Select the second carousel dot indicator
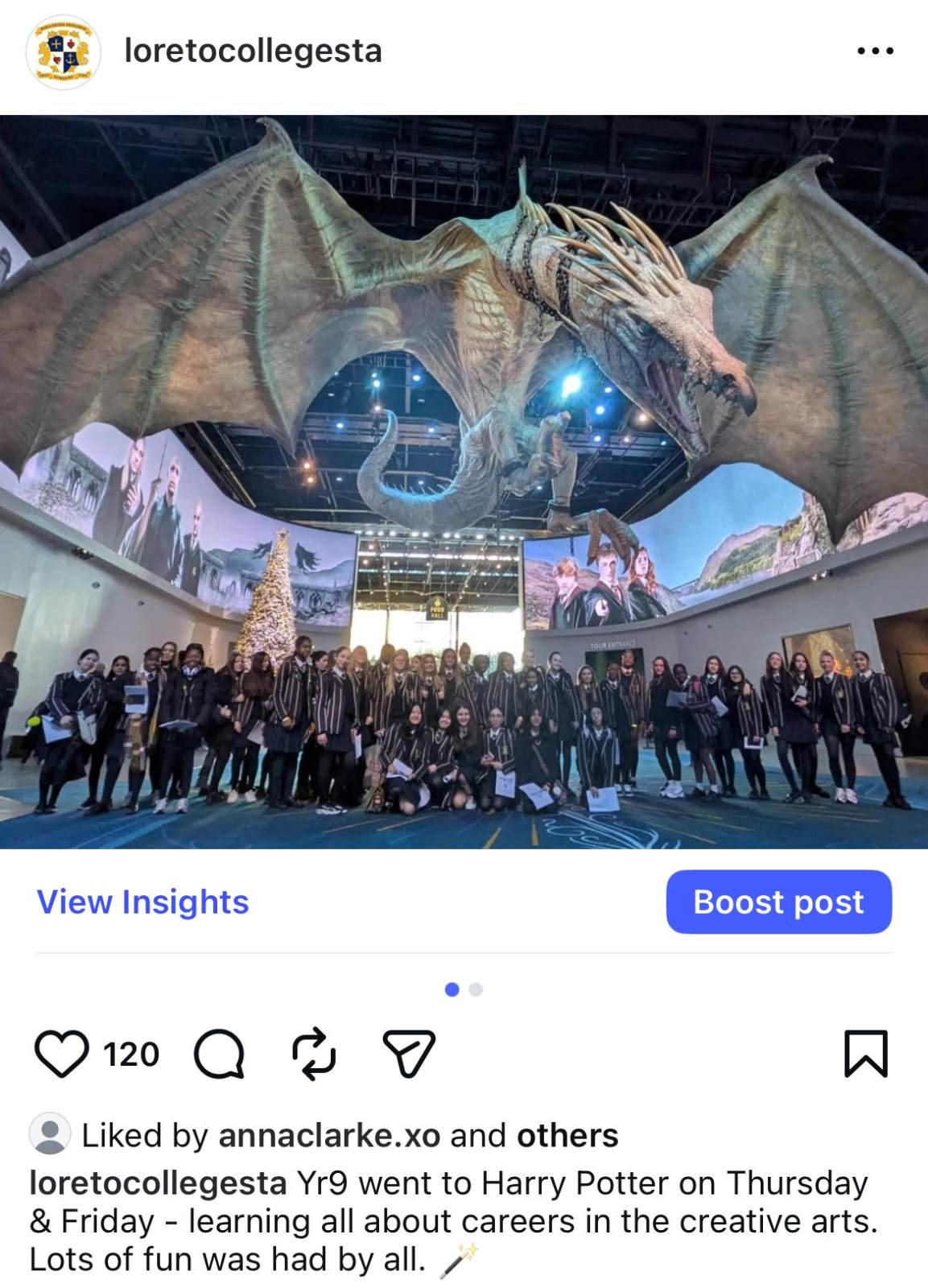This screenshot has height=1288, width=928. (x=476, y=989)
